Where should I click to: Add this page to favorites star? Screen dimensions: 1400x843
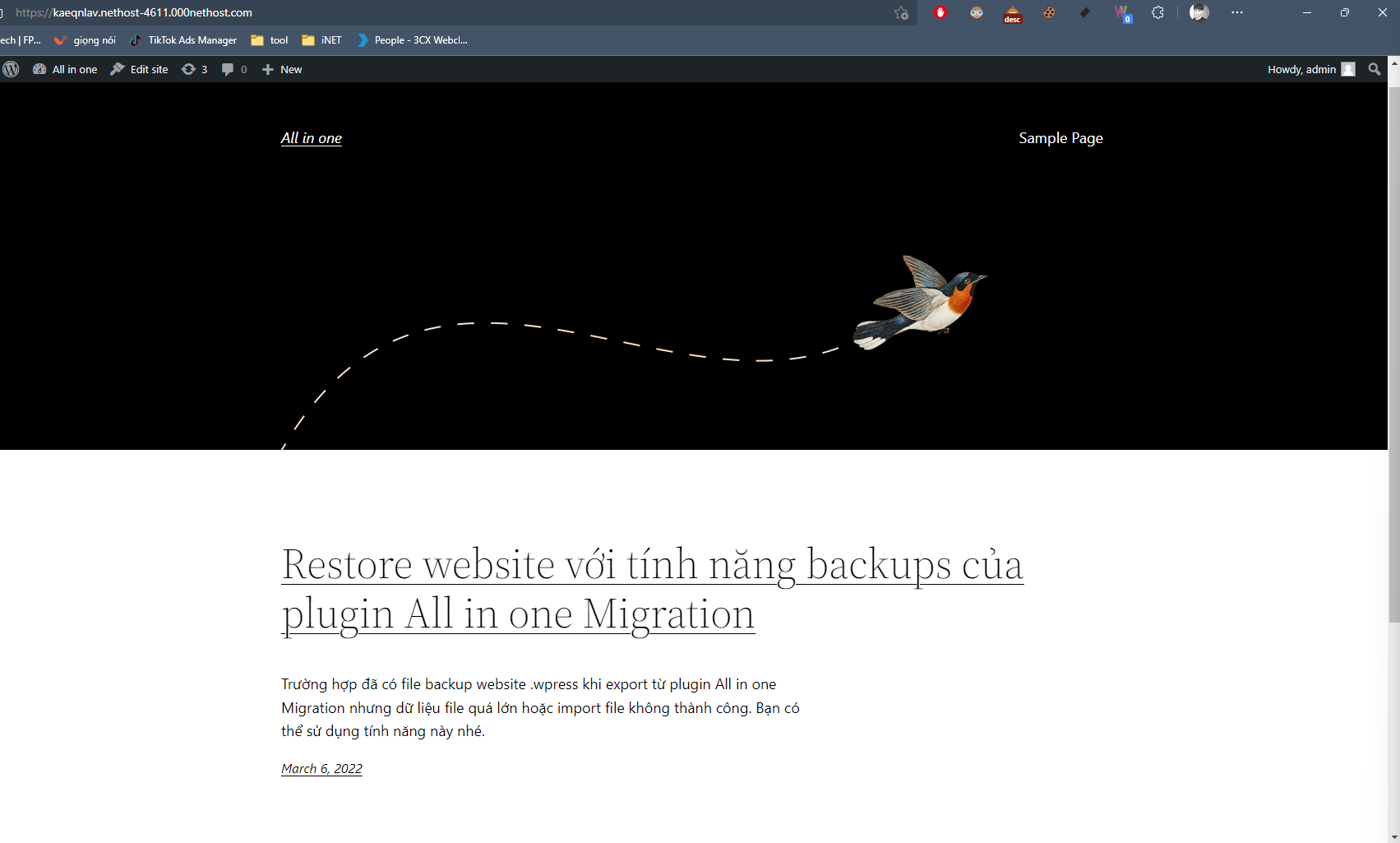(902, 12)
